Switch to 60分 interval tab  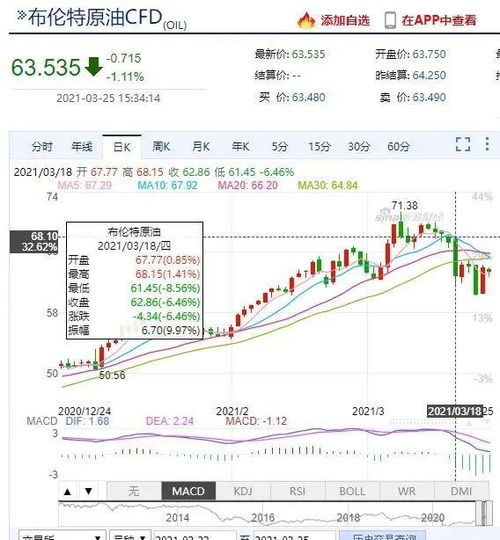pos(398,147)
